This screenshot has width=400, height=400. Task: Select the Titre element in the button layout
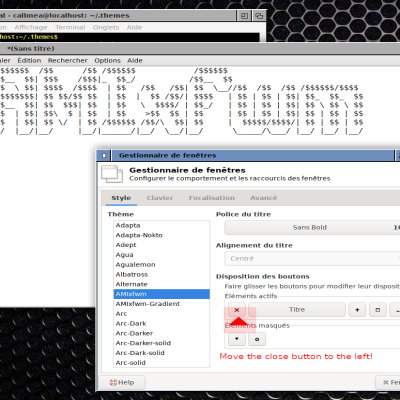(x=297, y=310)
